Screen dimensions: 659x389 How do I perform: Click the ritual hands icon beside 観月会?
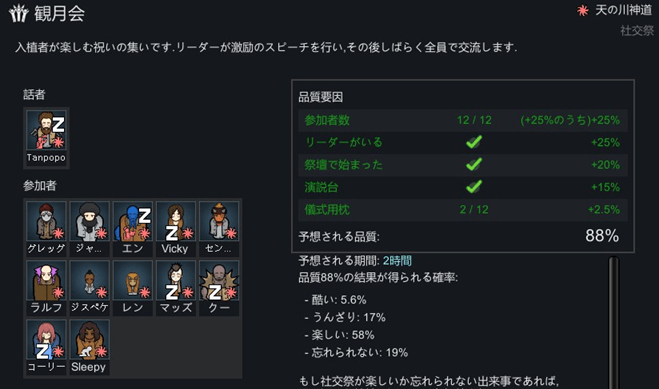pyautogui.click(x=18, y=13)
